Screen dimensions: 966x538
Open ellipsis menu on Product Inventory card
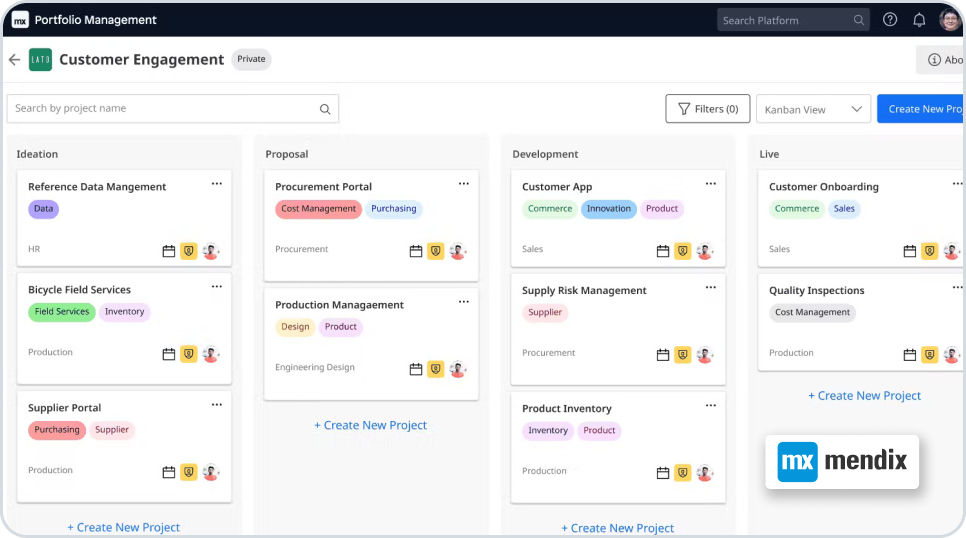click(710, 406)
